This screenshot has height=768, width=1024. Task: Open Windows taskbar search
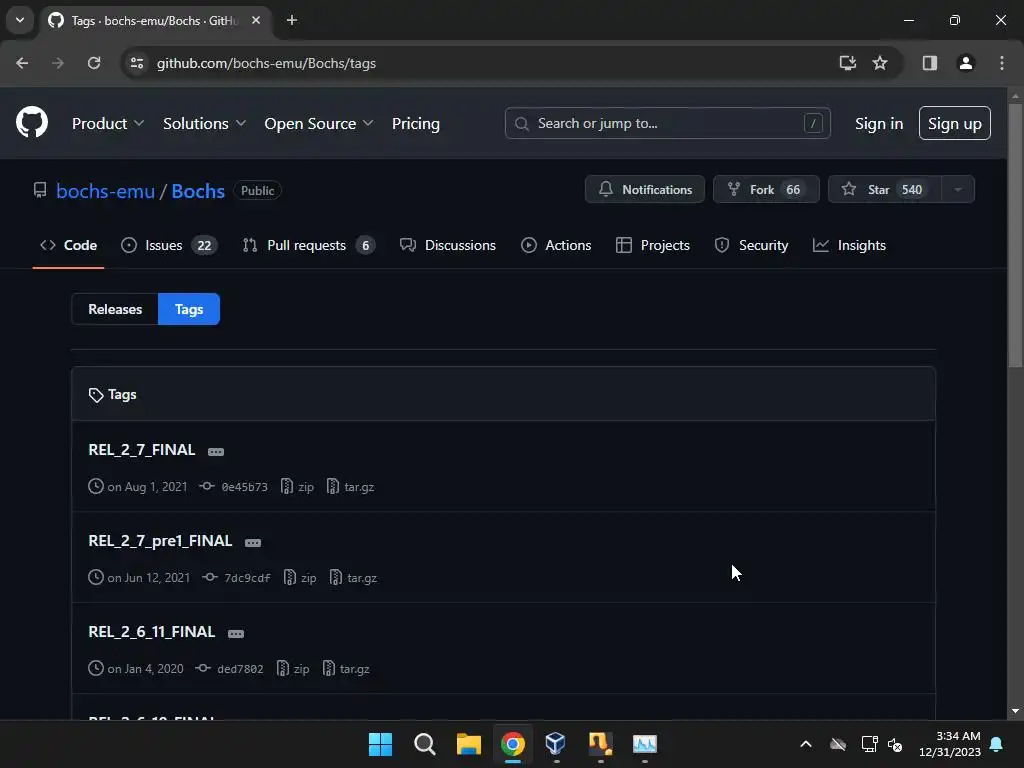(x=424, y=744)
